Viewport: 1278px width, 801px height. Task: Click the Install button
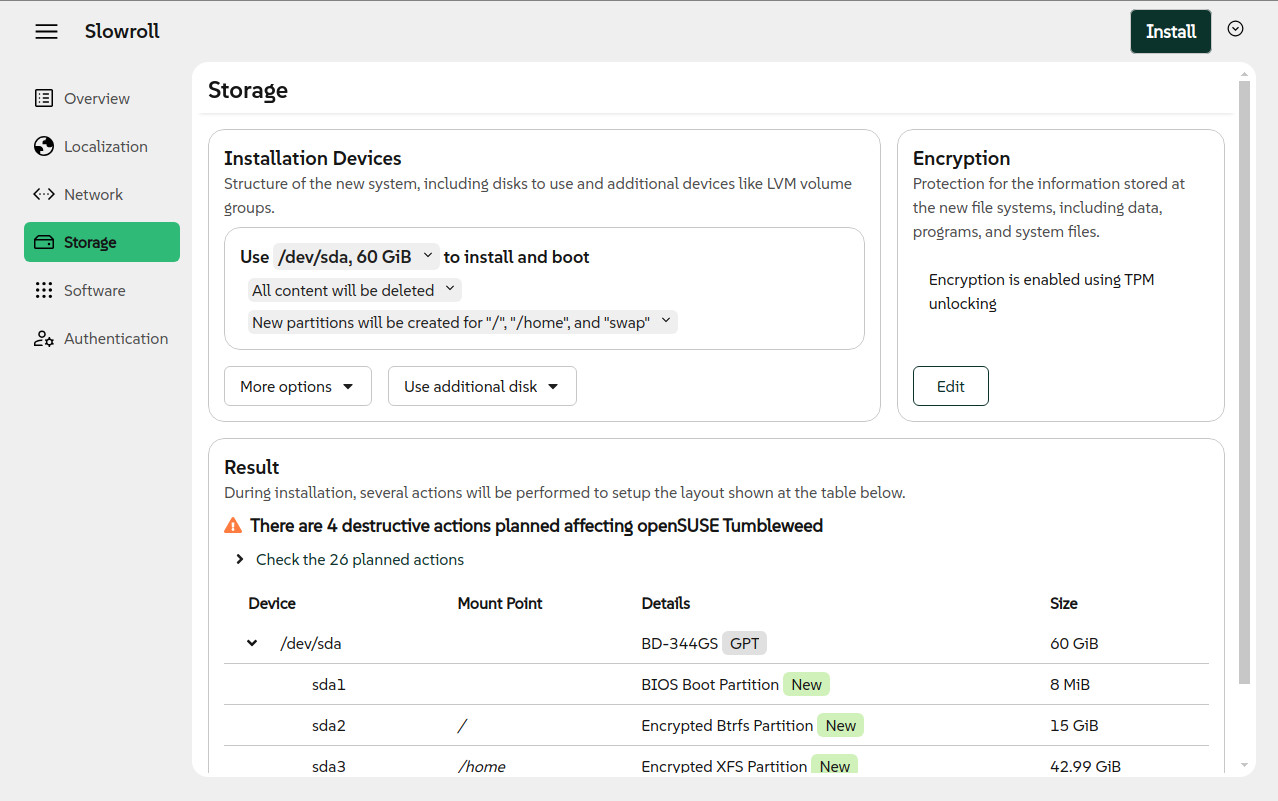[x=1171, y=31]
